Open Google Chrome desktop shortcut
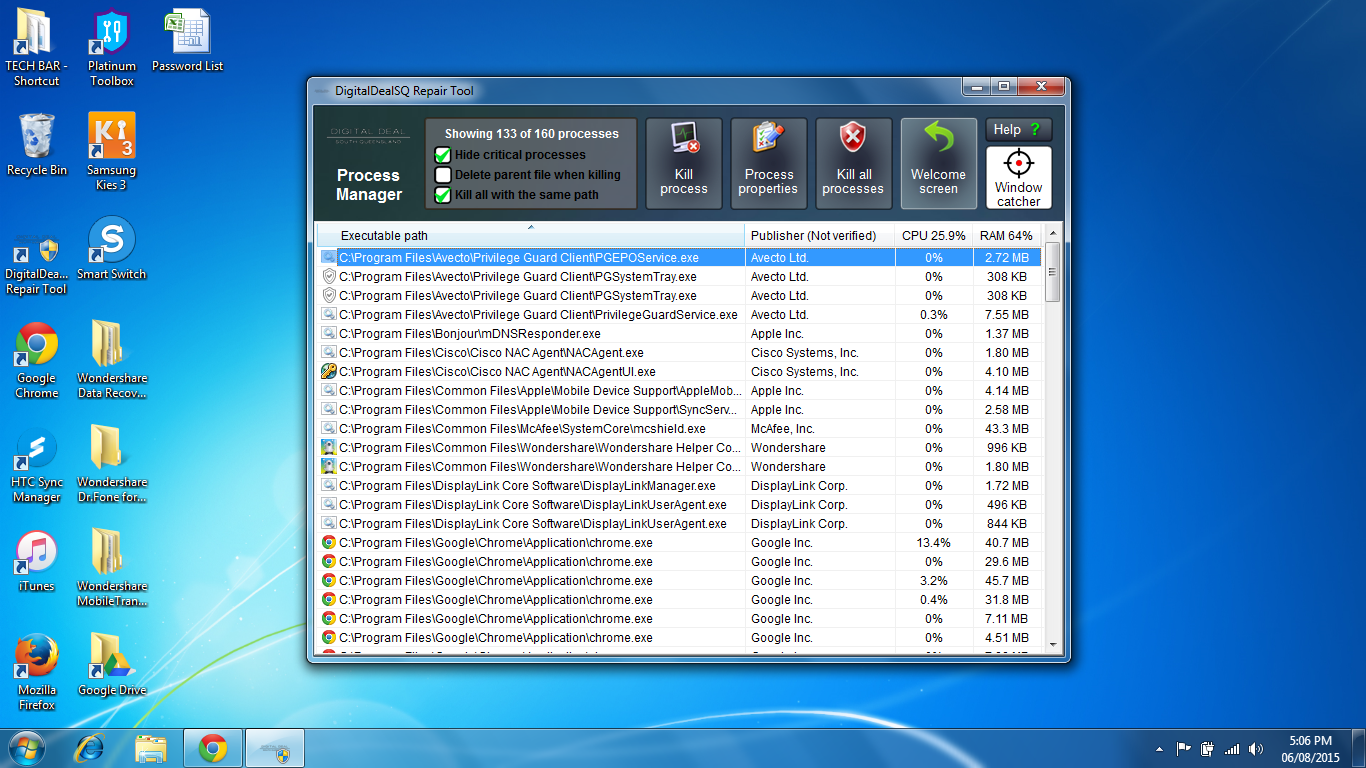1366x768 pixels. tap(37, 360)
